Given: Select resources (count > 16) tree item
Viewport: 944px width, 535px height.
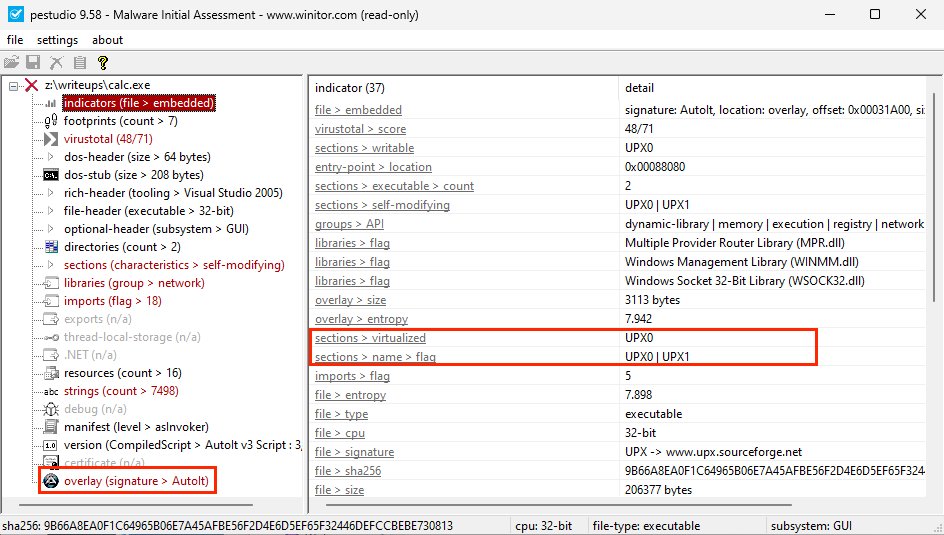Looking at the screenshot, I should click(x=123, y=373).
